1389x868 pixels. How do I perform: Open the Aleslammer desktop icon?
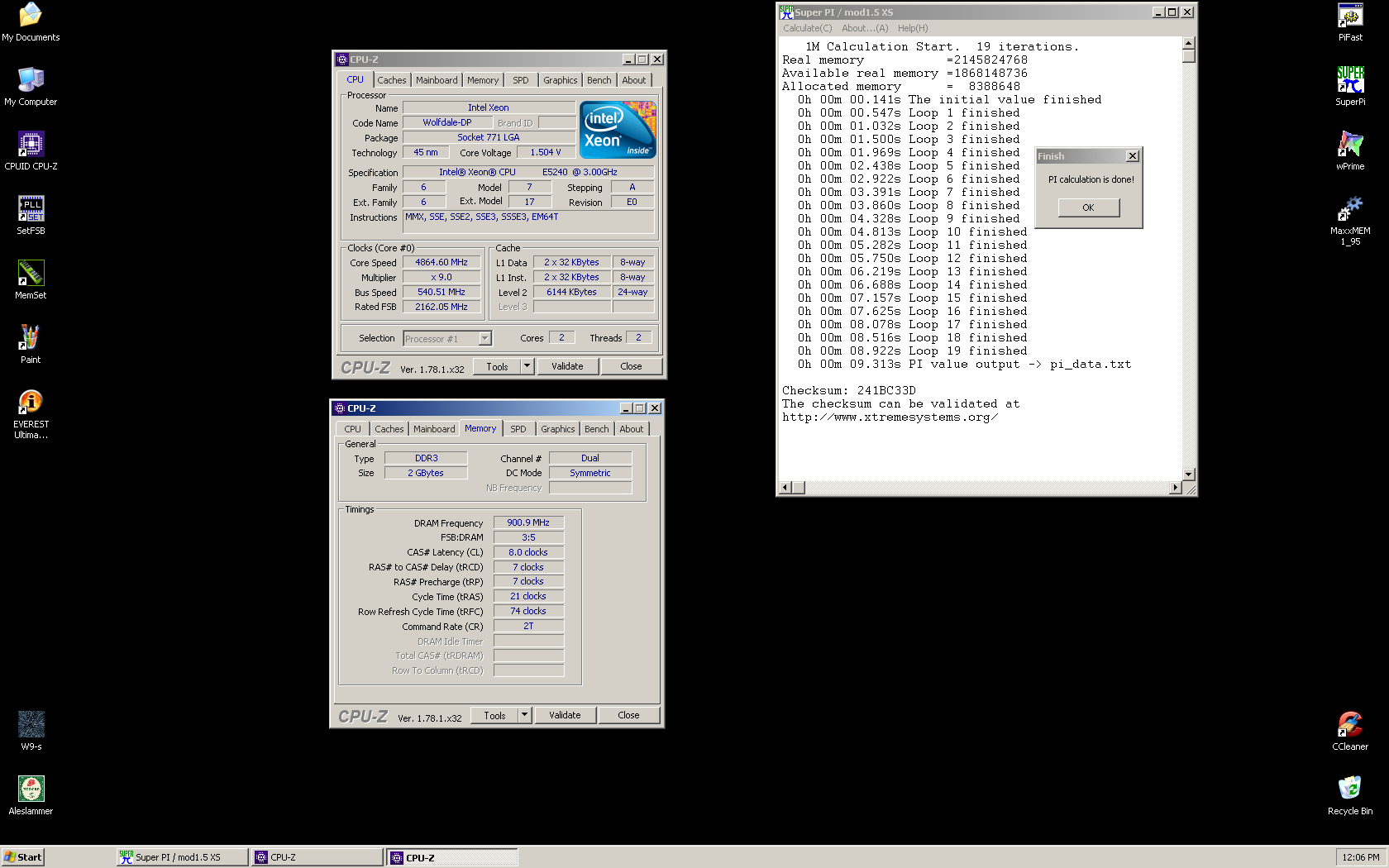(31, 795)
